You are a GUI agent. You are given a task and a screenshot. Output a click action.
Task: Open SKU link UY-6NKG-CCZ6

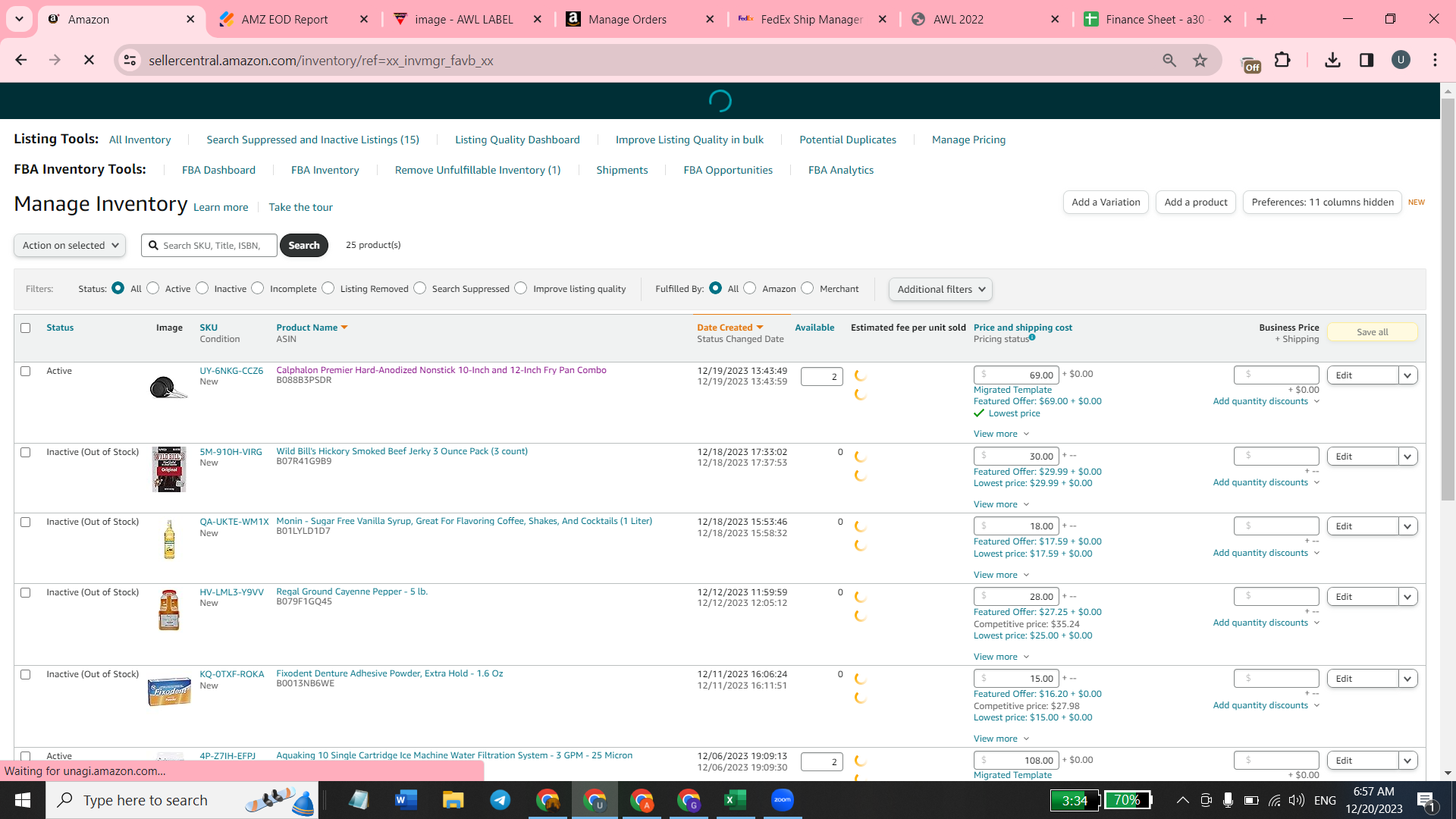(231, 371)
